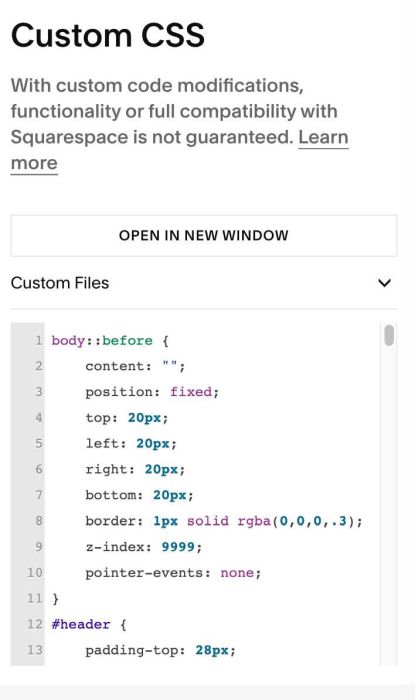Click the Custom Files label

(x=60, y=283)
